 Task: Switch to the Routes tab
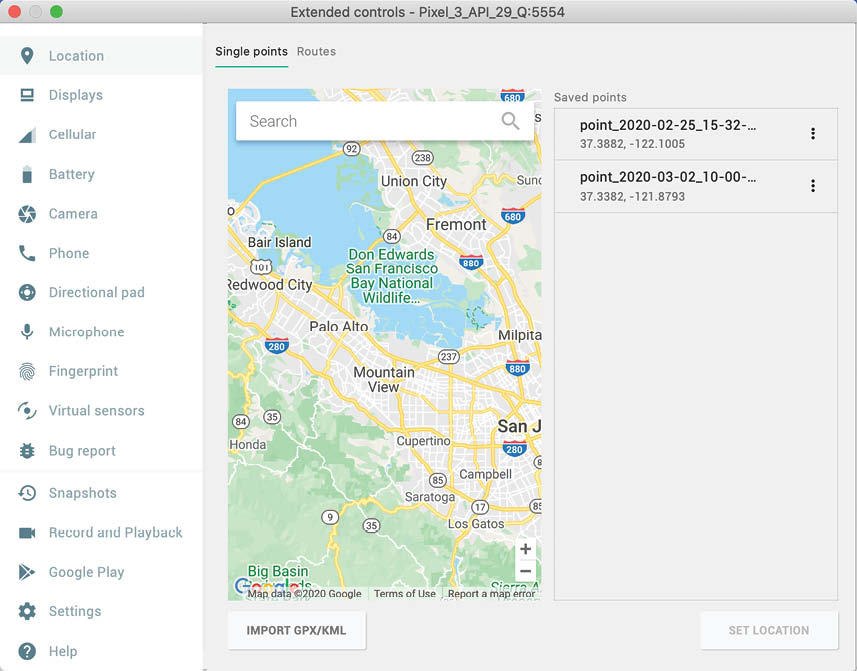coord(316,52)
